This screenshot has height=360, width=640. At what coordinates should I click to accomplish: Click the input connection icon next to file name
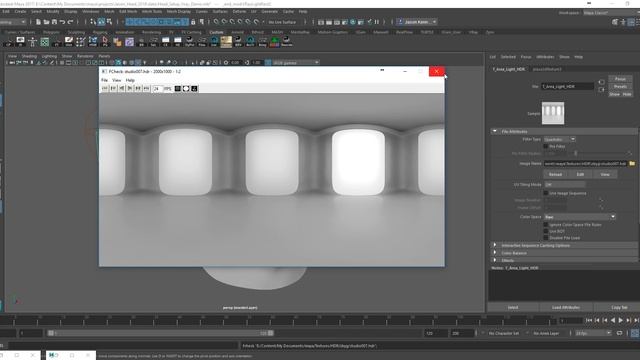601,82
